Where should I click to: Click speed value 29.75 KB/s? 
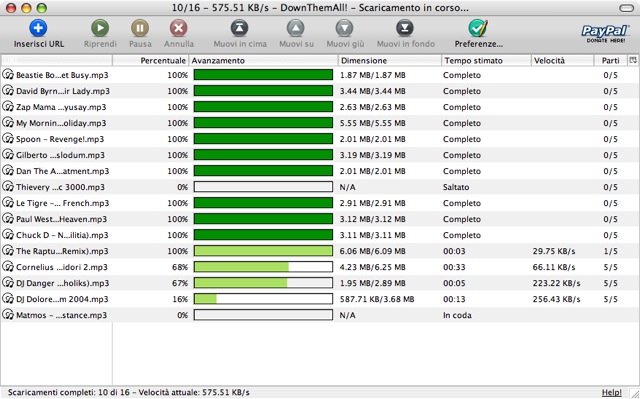[554, 251]
